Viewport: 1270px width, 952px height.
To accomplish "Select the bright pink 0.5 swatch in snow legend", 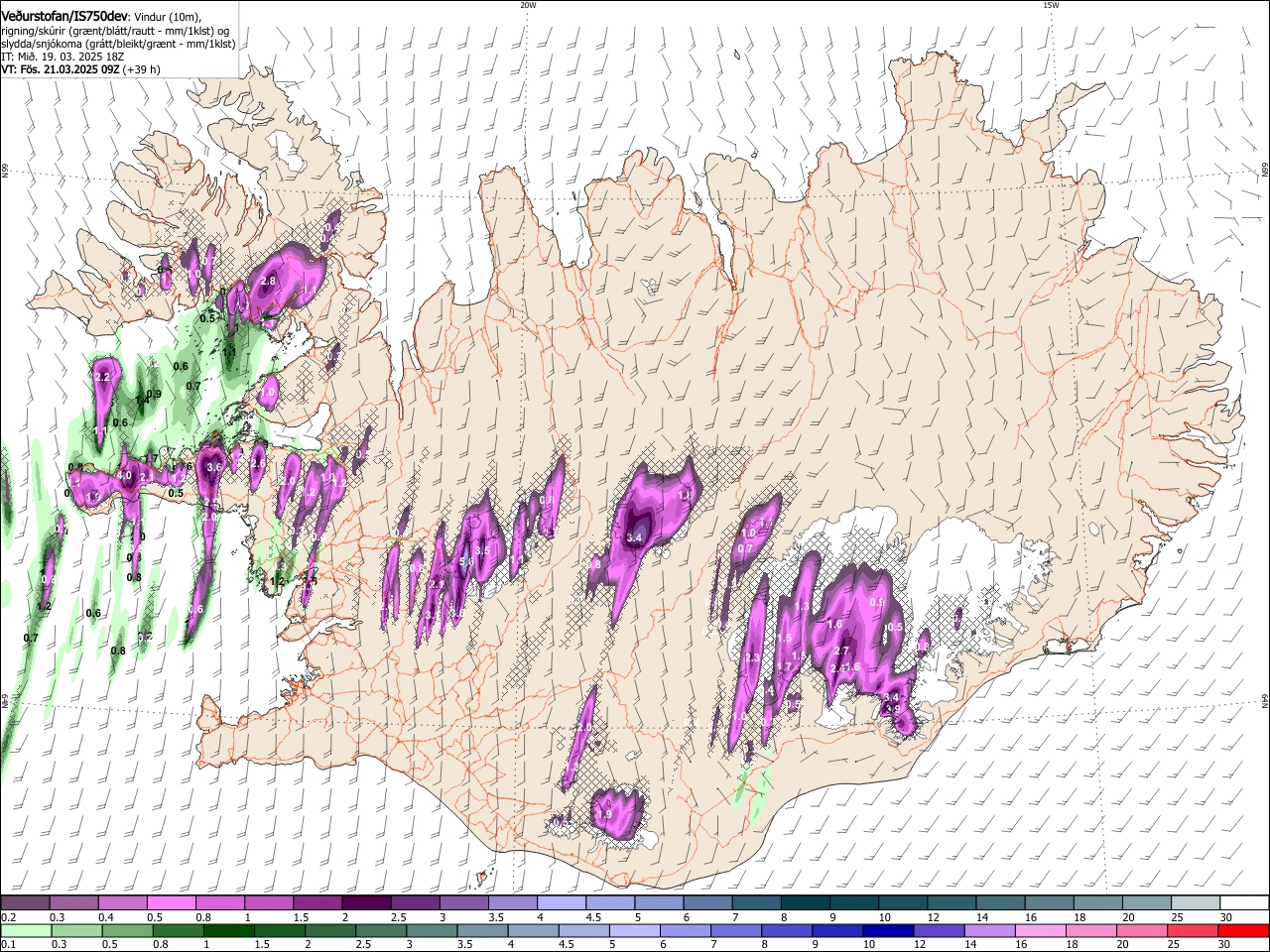I will pos(172,903).
